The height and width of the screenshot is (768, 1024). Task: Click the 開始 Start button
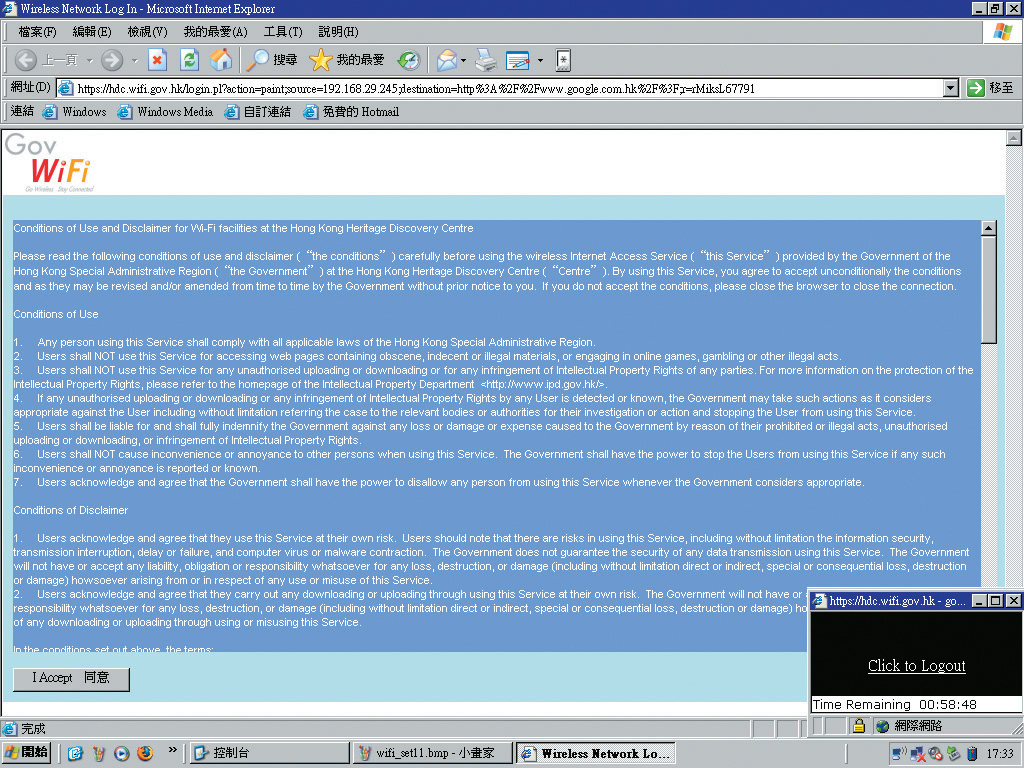pos(27,752)
